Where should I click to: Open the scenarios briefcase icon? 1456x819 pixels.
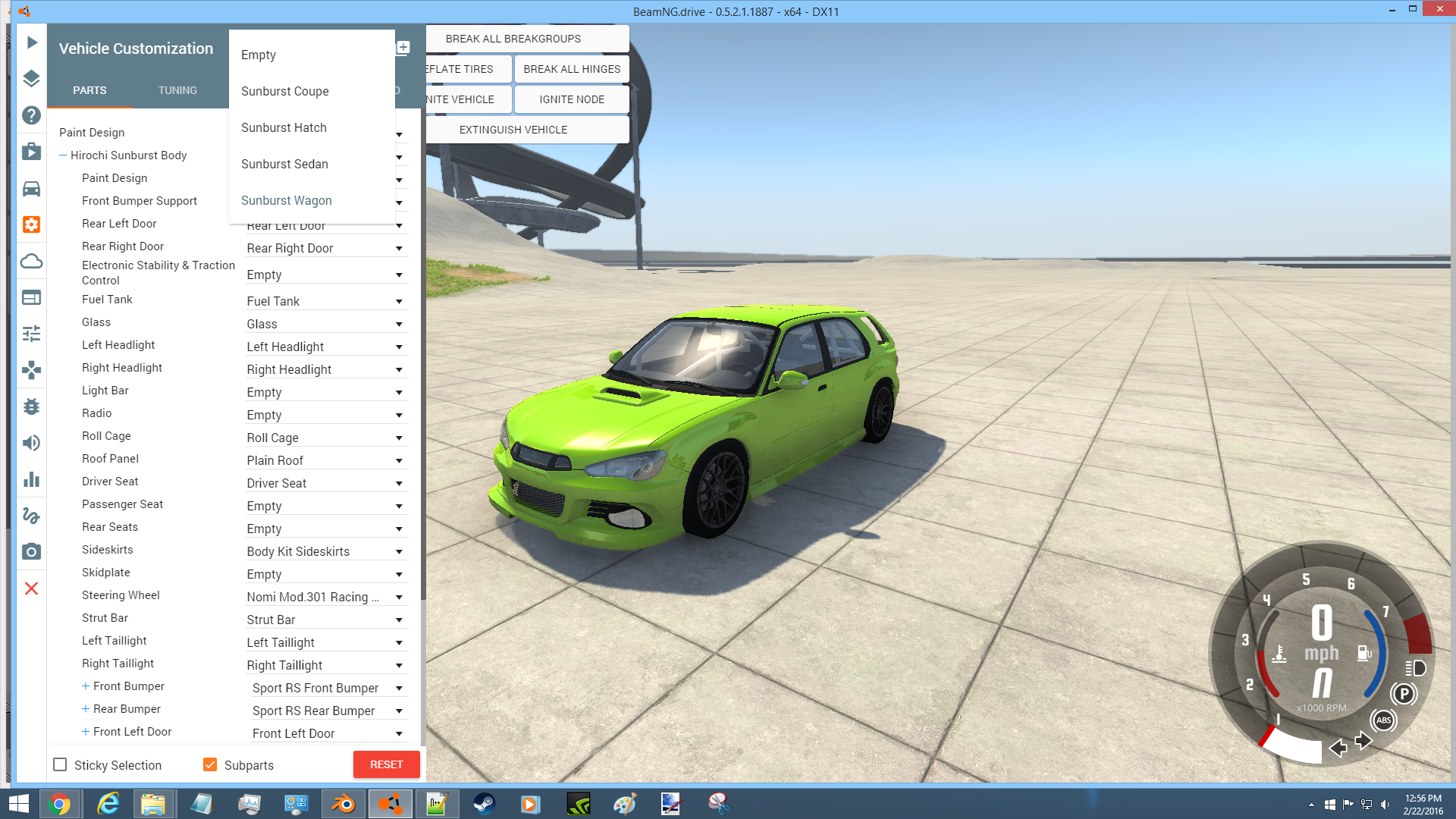click(x=31, y=152)
